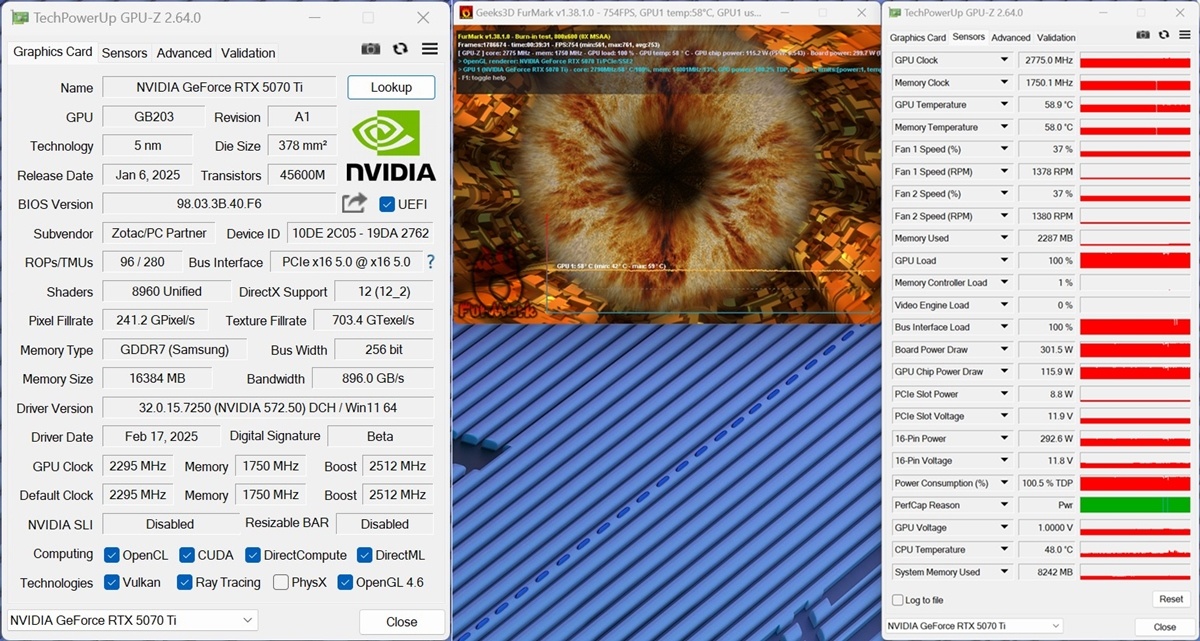The image size is (1200, 641).
Task: Click the Reset button in Sensors window
Action: (x=1171, y=599)
